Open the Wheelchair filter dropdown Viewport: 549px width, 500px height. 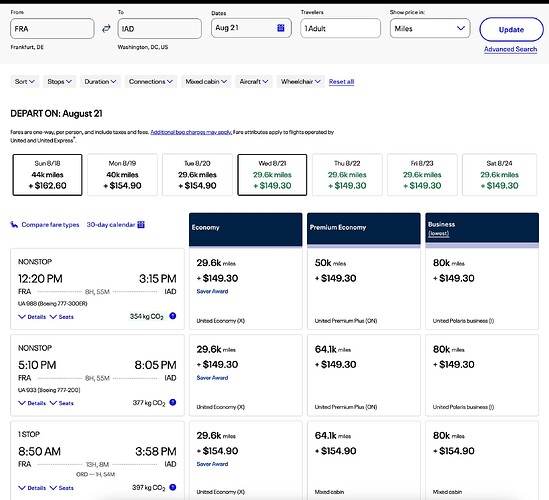tap(300, 81)
